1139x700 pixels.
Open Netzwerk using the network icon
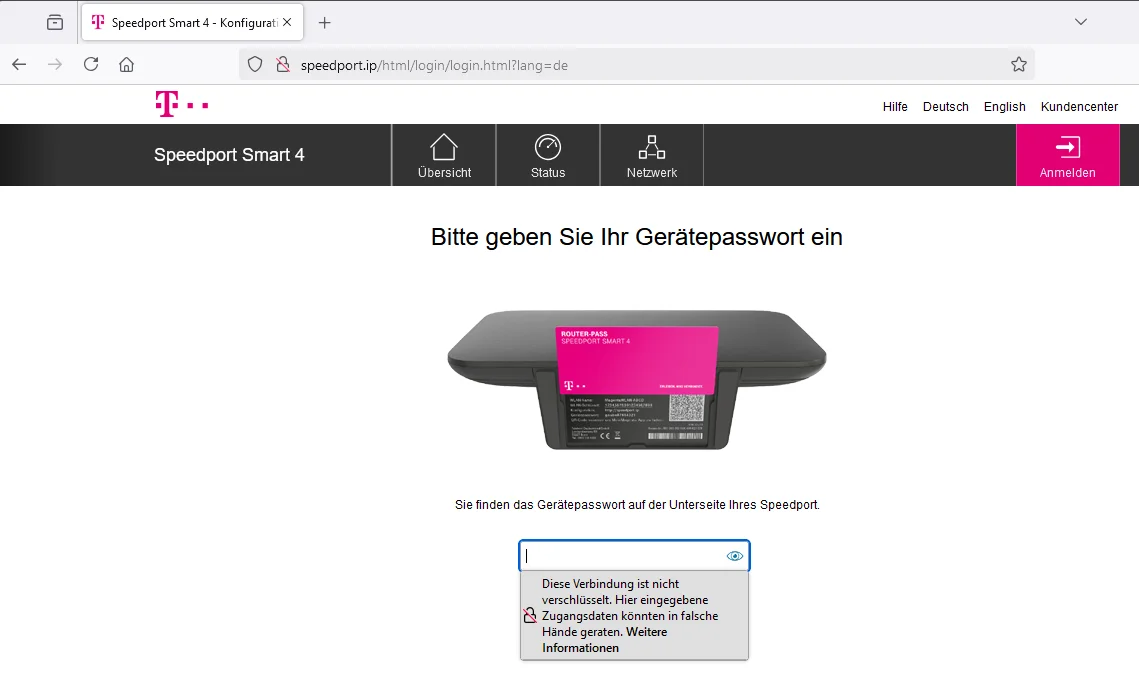point(651,147)
